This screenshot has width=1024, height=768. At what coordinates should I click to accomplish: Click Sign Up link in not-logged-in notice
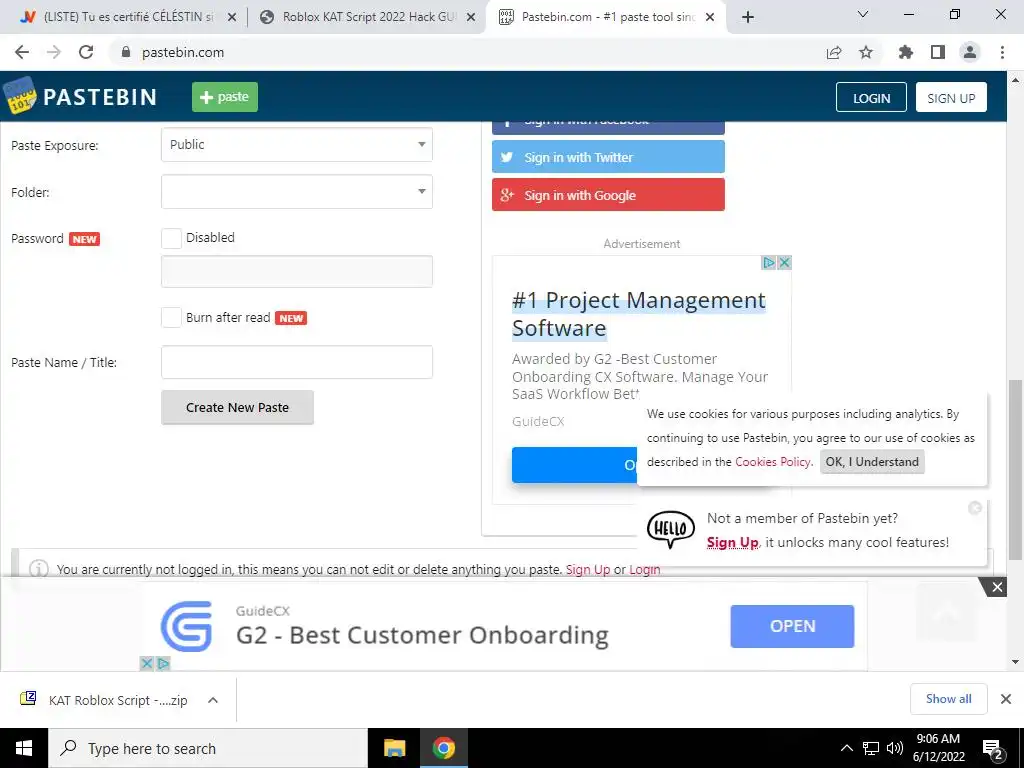[x=588, y=569]
